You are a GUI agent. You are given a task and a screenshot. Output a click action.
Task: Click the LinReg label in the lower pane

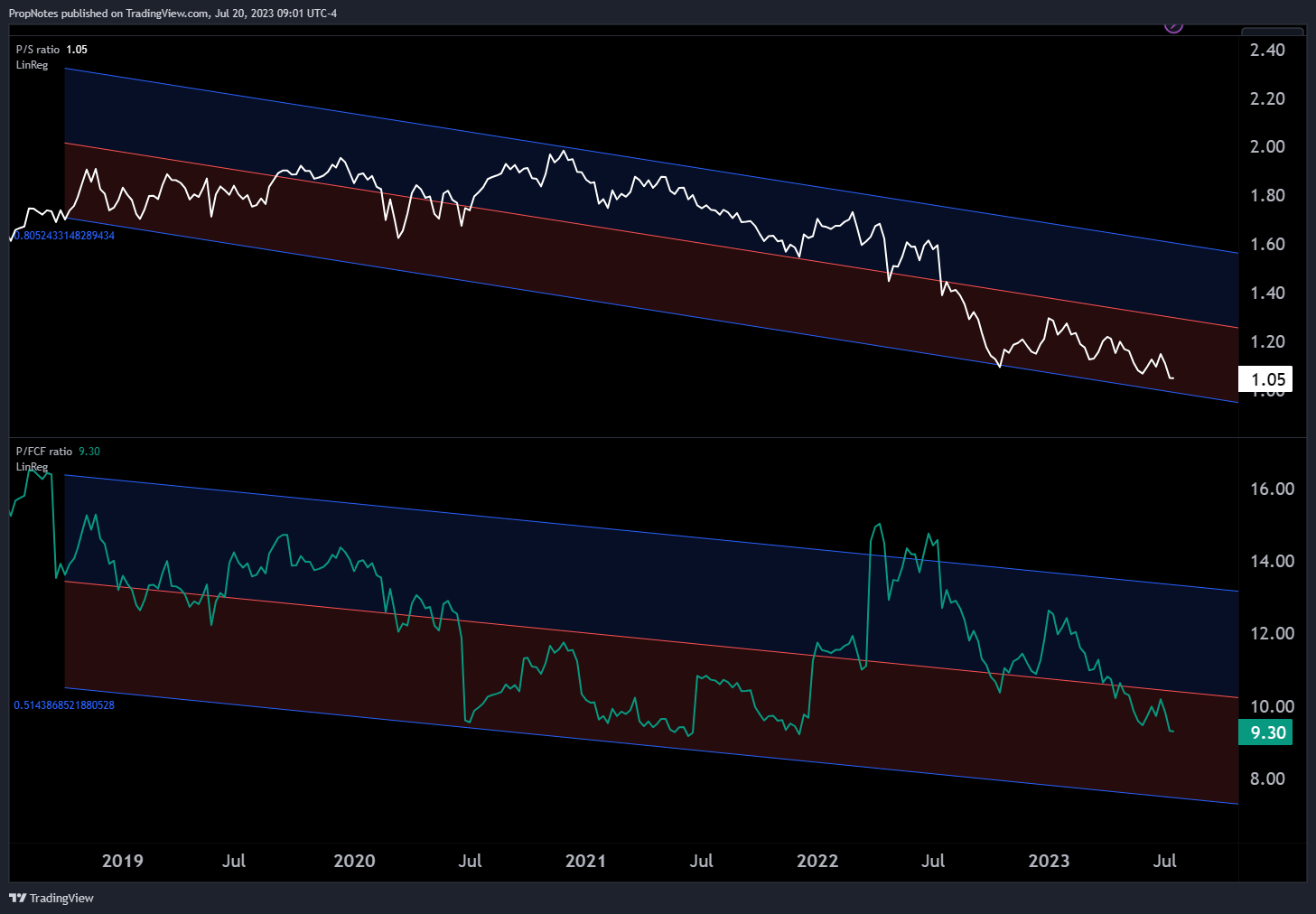click(32, 467)
